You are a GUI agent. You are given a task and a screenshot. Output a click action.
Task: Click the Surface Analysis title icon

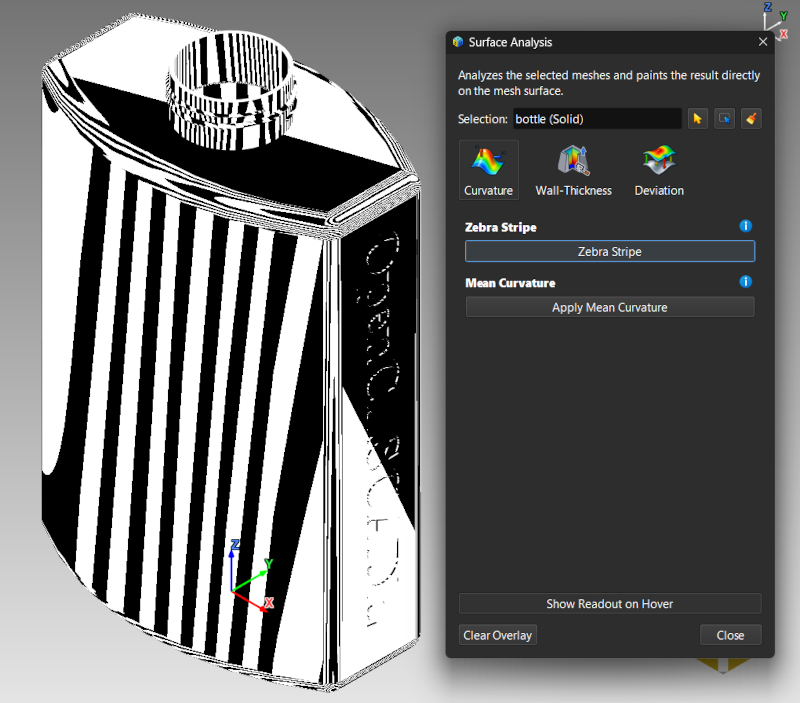(x=458, y=42)
